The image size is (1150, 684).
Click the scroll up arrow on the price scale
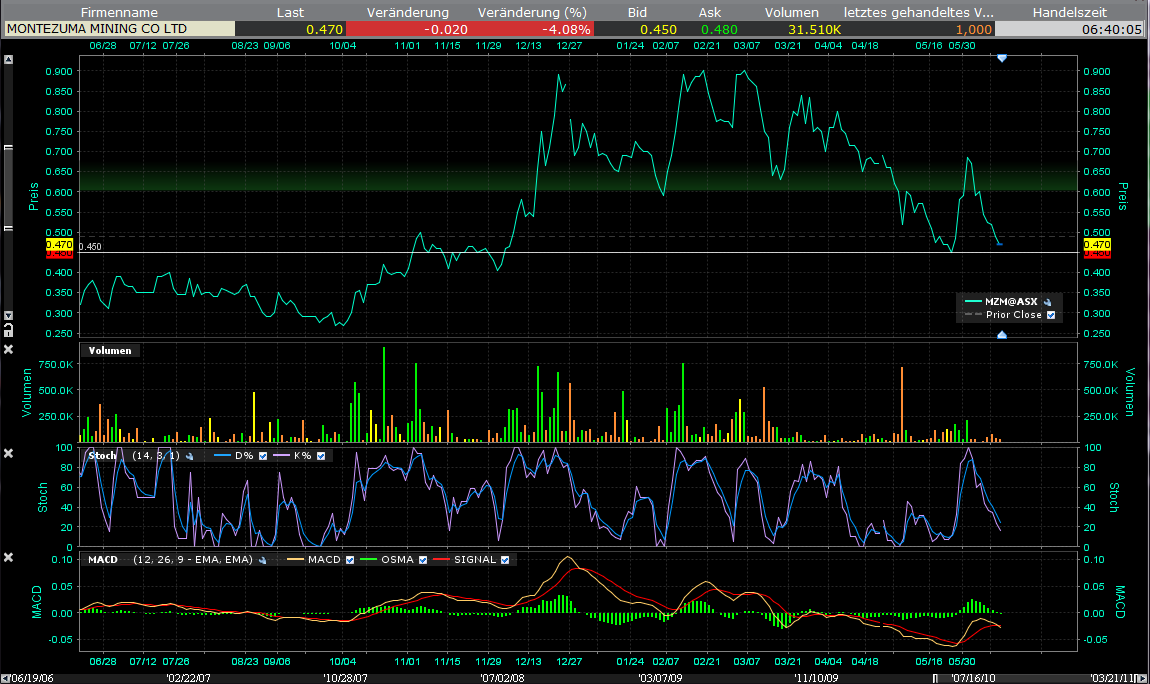[x=9, y=59]
